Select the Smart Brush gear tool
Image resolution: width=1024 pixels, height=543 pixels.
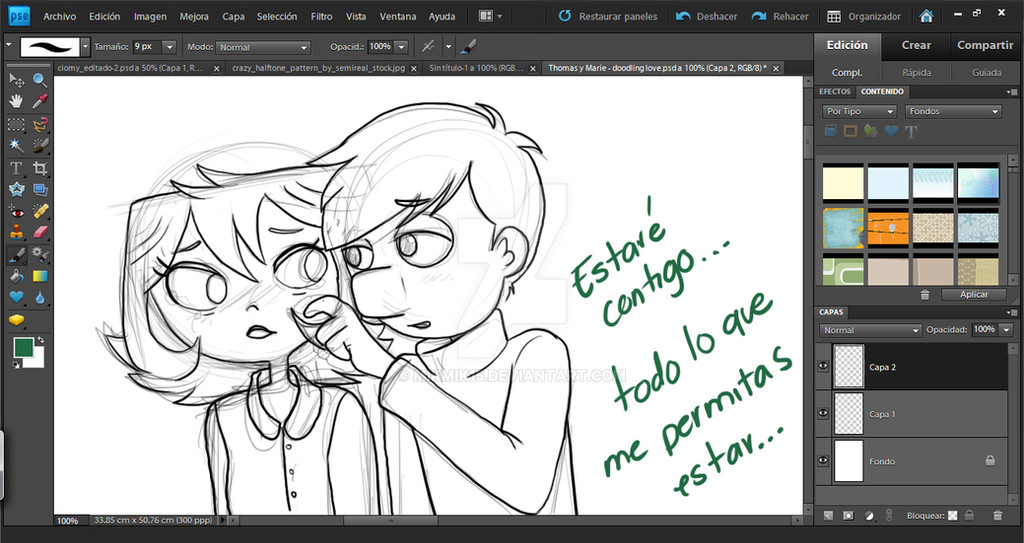[x=40, y=254]
